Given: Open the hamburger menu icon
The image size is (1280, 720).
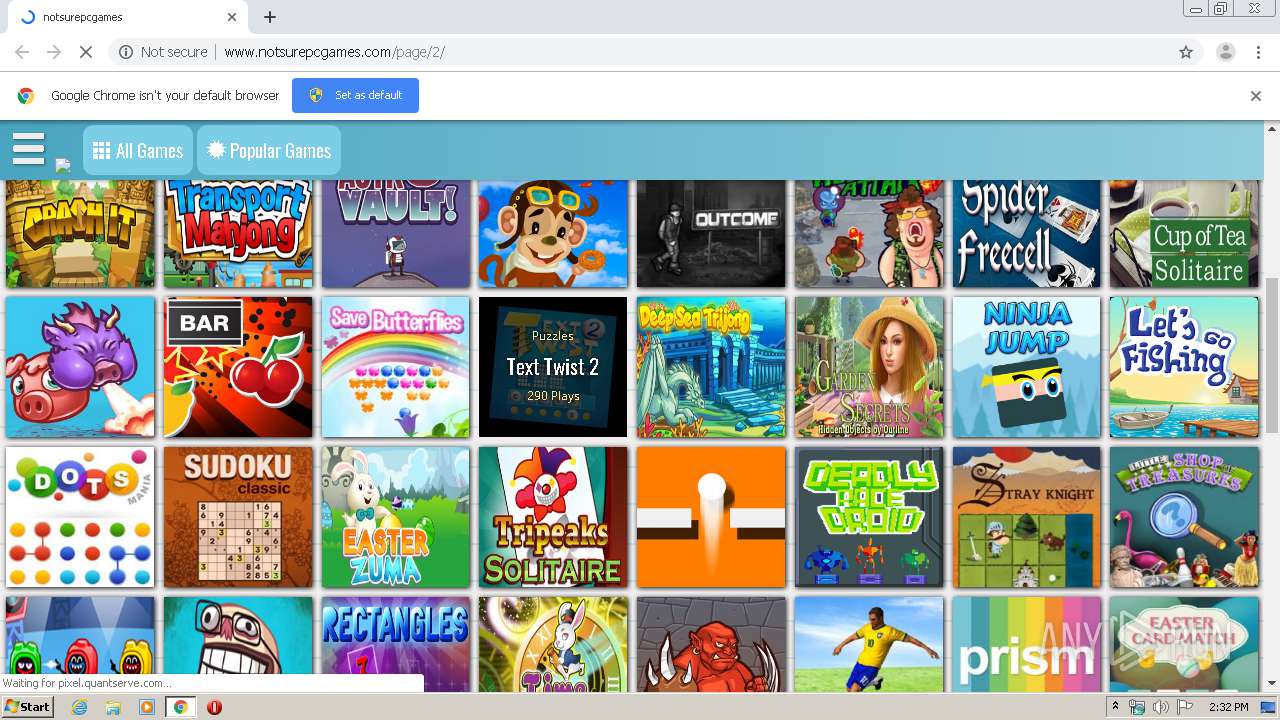Looking at the screenshot, I should (x=28, y=149).
